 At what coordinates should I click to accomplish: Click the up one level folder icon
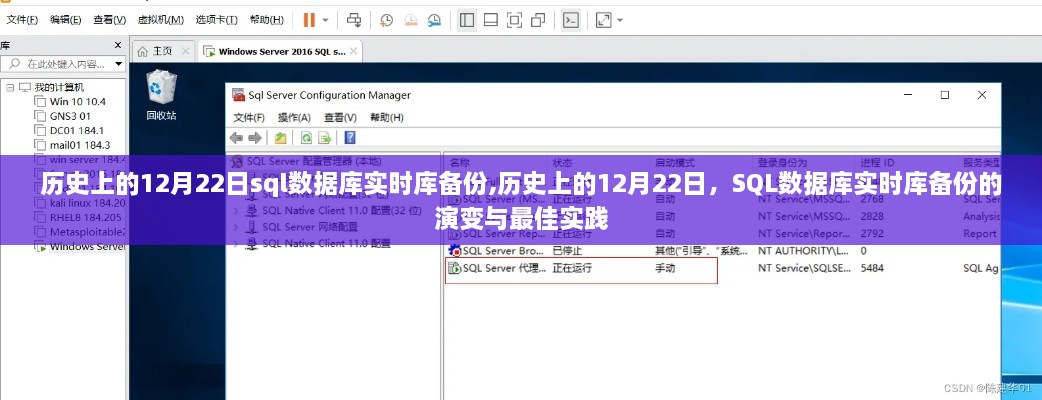click(x=280, y=138)
